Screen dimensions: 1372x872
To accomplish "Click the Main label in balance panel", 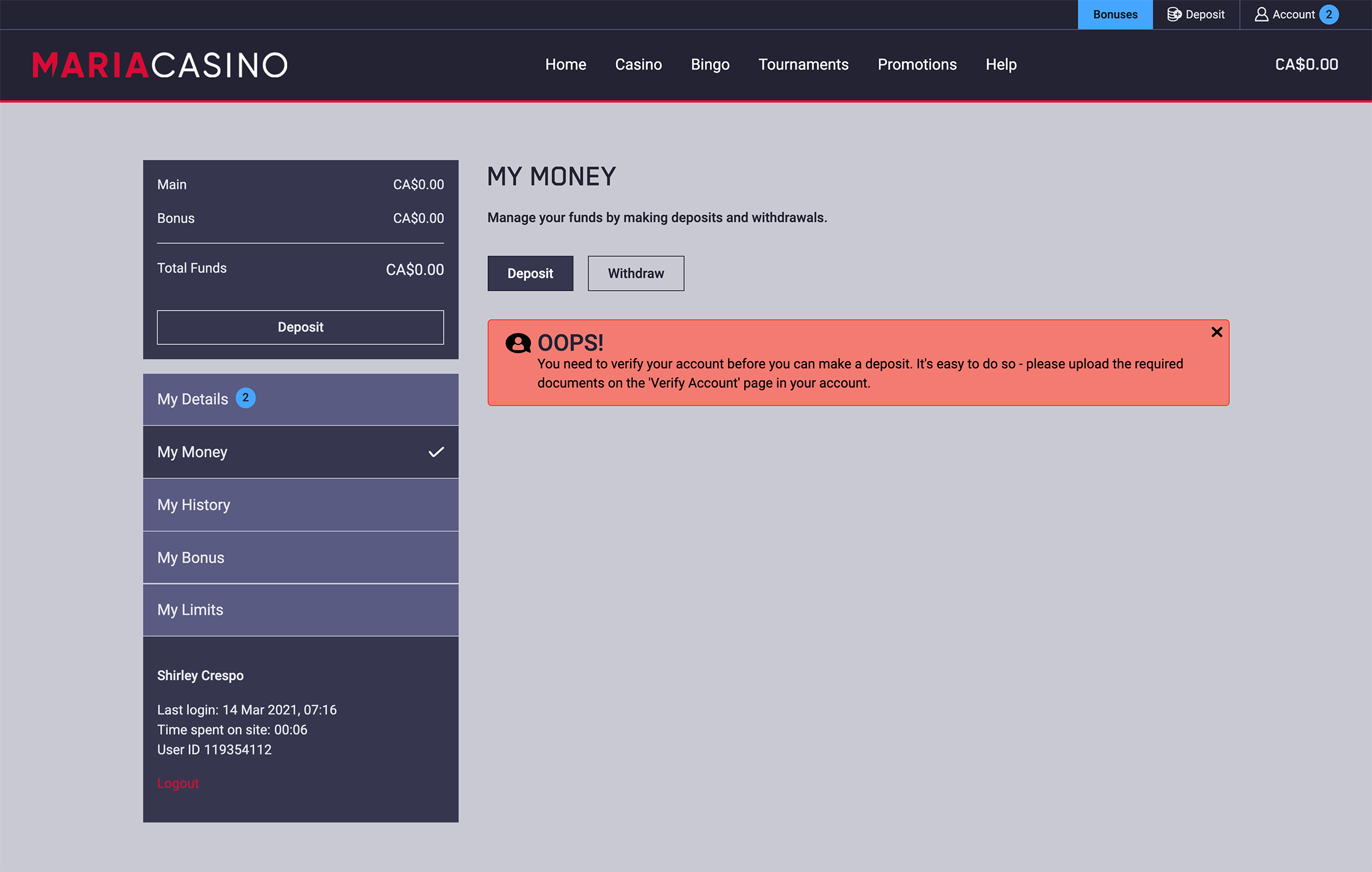I will [172, 185].
